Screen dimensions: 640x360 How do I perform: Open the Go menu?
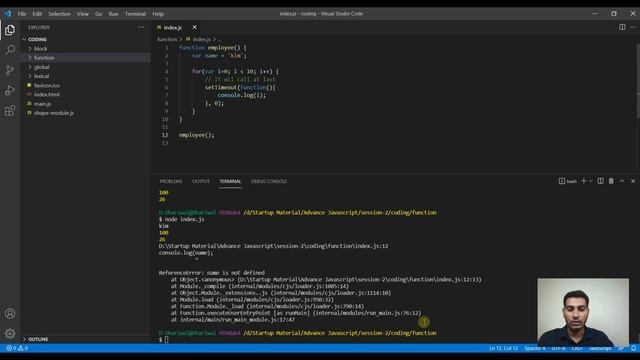(98, 14)
